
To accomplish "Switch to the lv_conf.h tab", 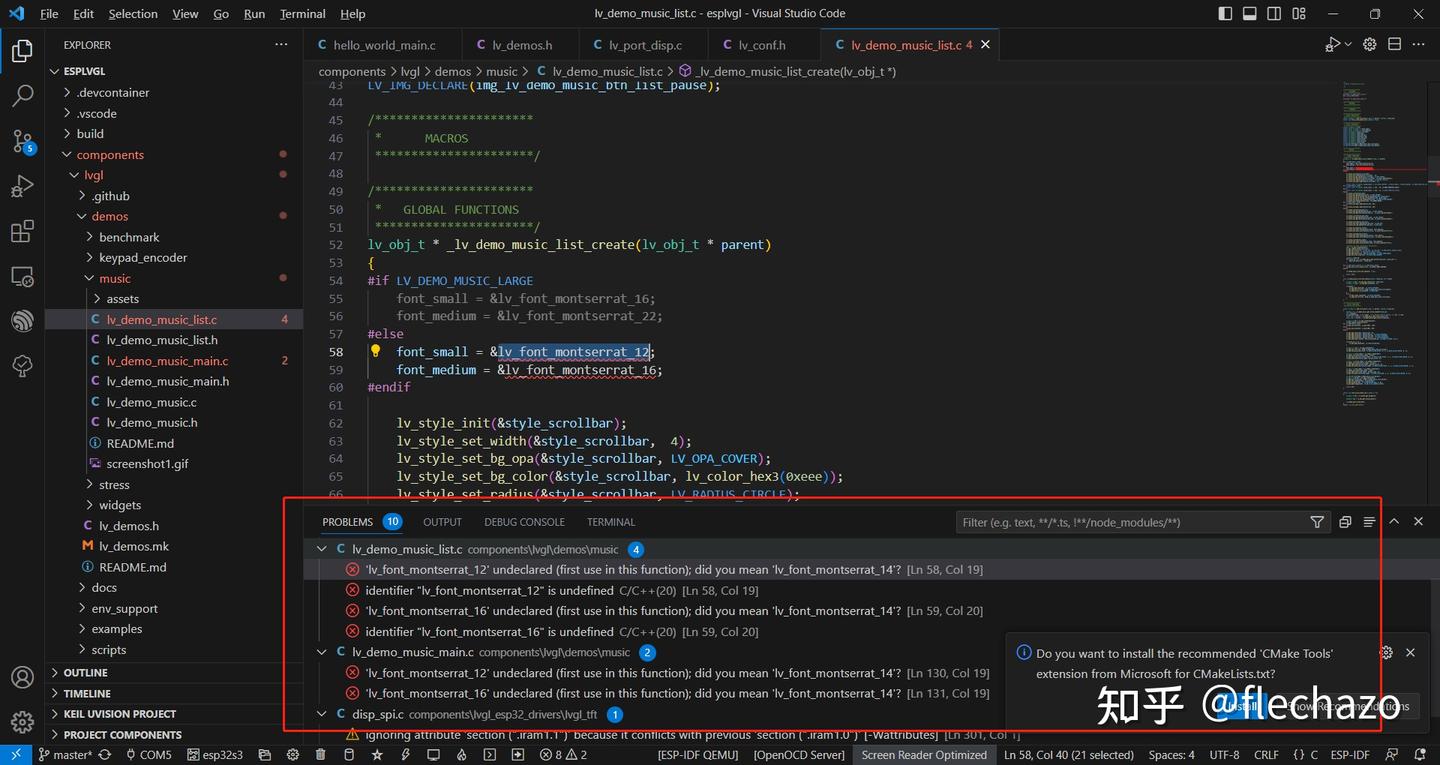I will 763,45.
